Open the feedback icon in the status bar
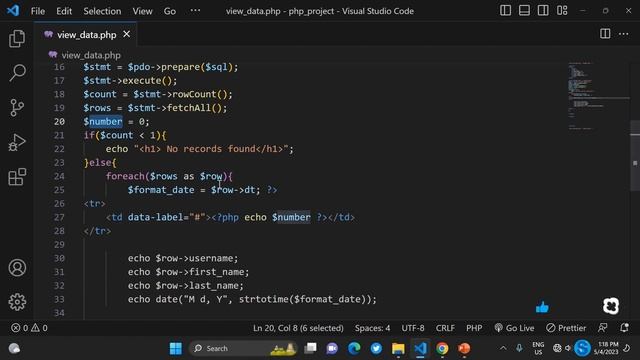 [602, 328]
